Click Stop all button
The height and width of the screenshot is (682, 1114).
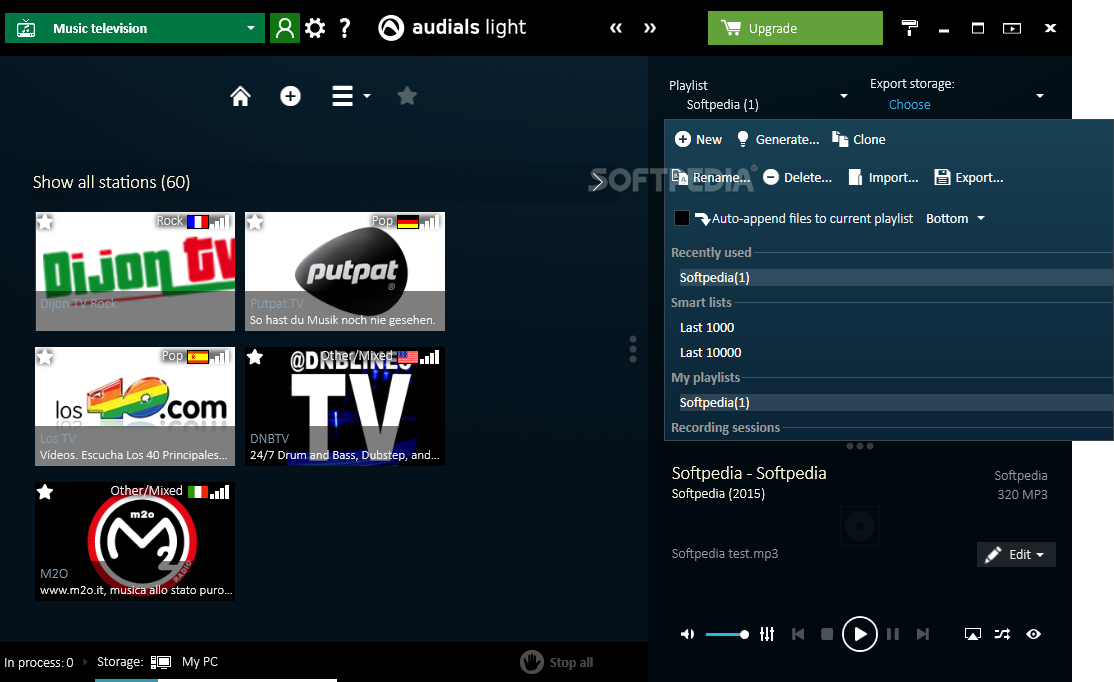pyautogui.click(x=556, y=662)
